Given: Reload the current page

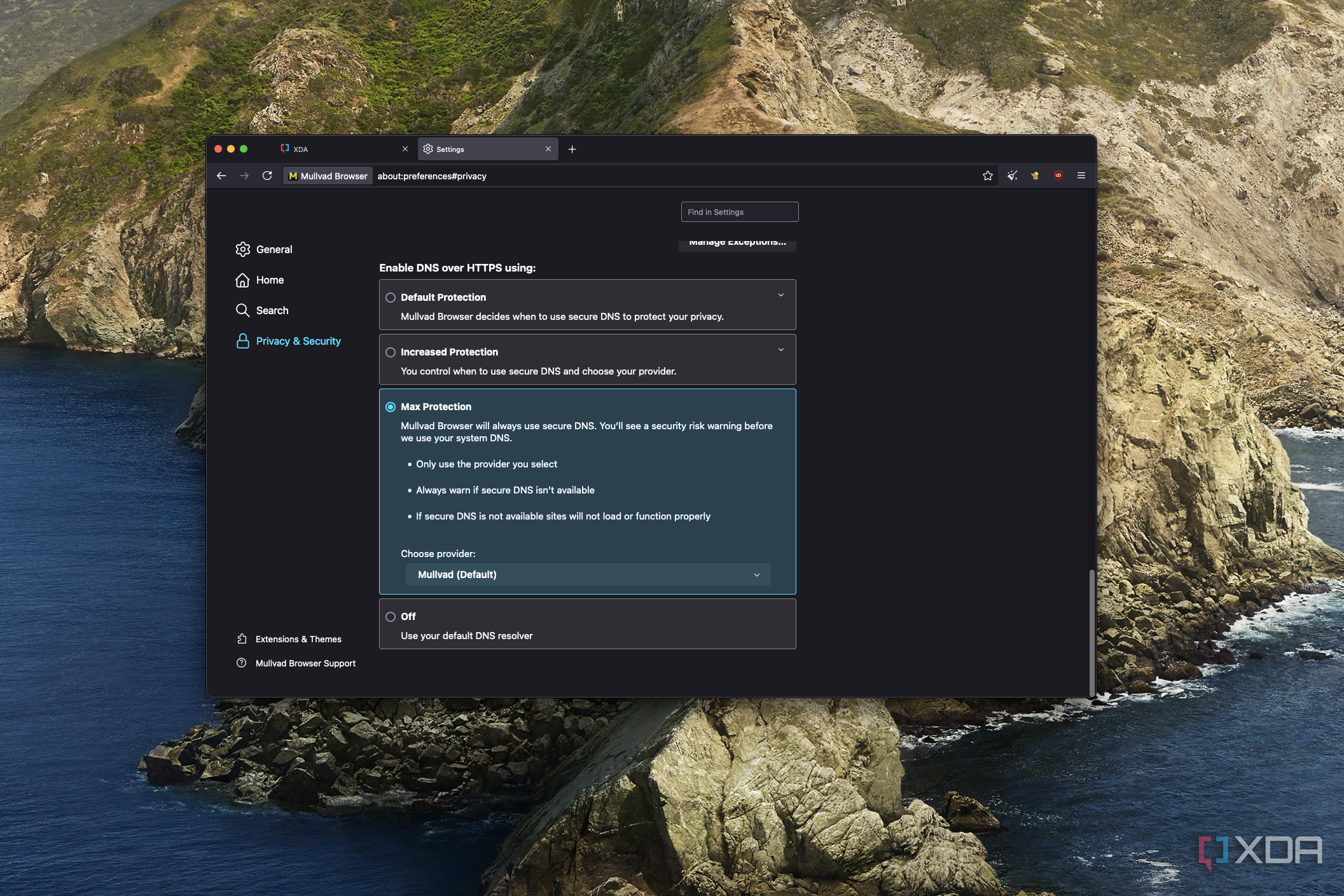Looking at the screenshot, I should pyautogui.click(x=267, y=176).
